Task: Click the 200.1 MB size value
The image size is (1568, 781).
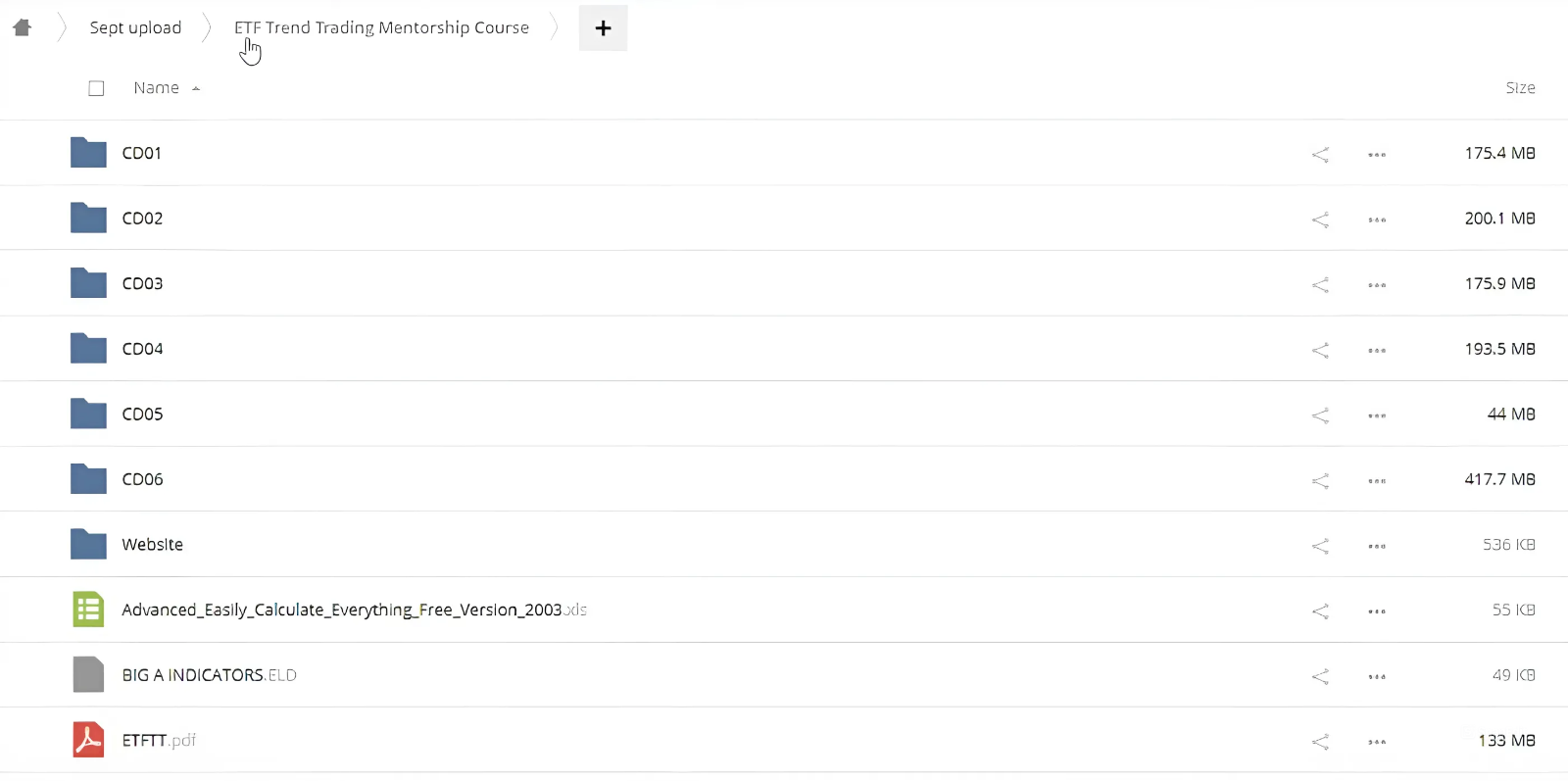Action: [1499, 218]
